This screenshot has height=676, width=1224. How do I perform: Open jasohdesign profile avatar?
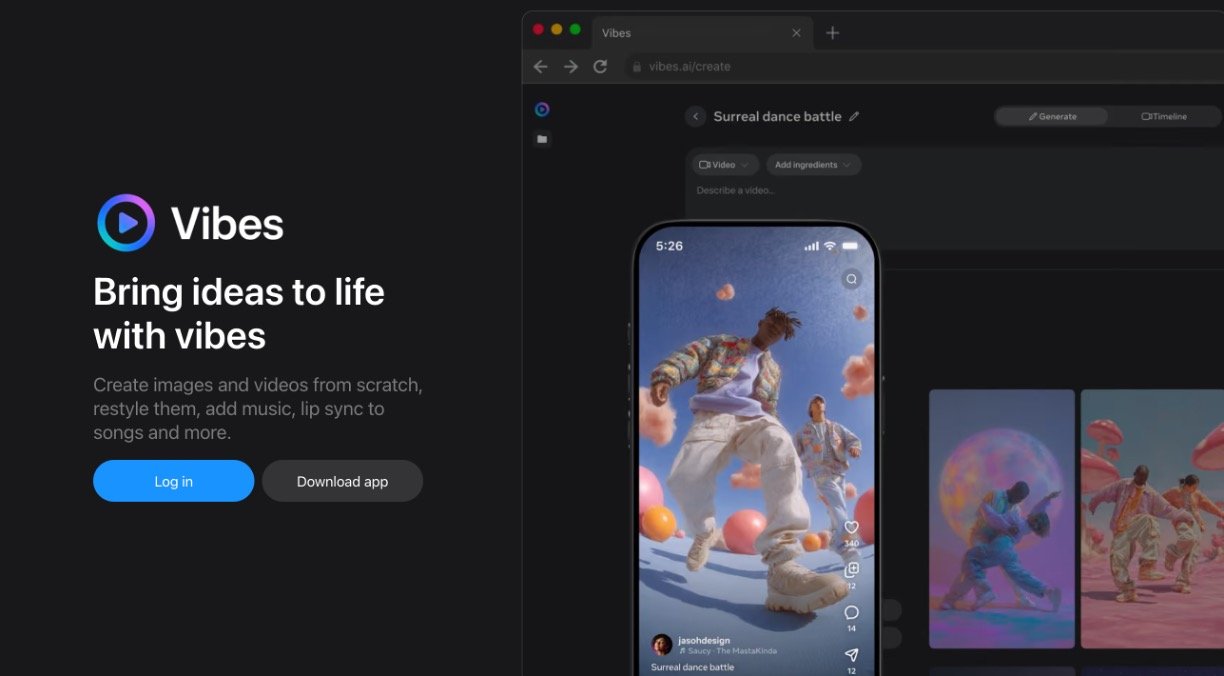click(x=661, y=644)
